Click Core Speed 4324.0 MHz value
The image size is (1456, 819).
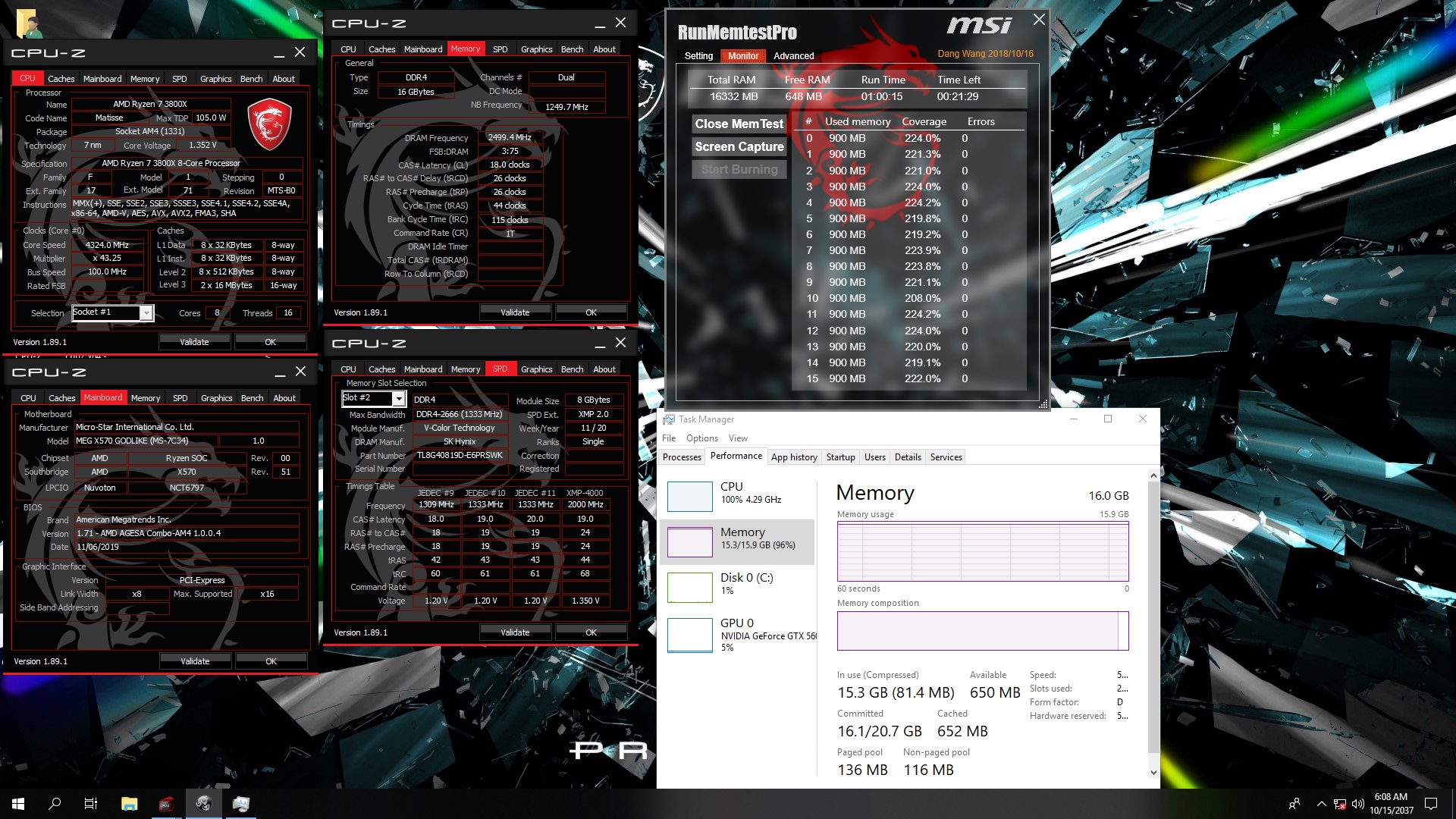107,245
